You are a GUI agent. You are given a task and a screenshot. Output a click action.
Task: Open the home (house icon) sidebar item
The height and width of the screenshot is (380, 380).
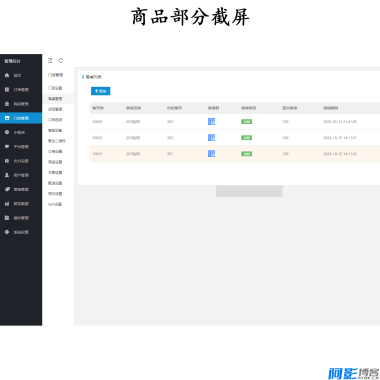pyautogui.click(x=21, y=75)
